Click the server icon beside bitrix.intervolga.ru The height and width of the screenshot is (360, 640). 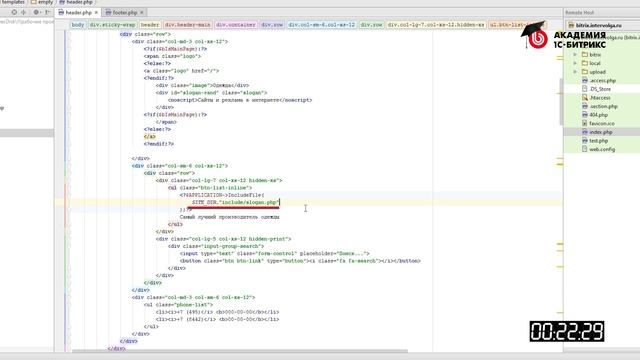click(x=571, y=25)
